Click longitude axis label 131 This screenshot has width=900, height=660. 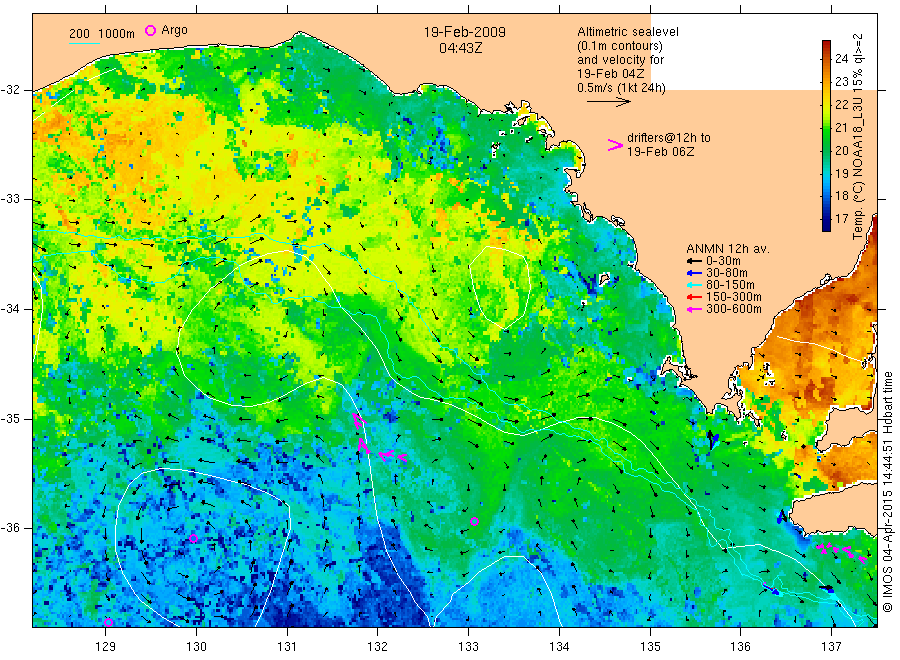(287, 647)
